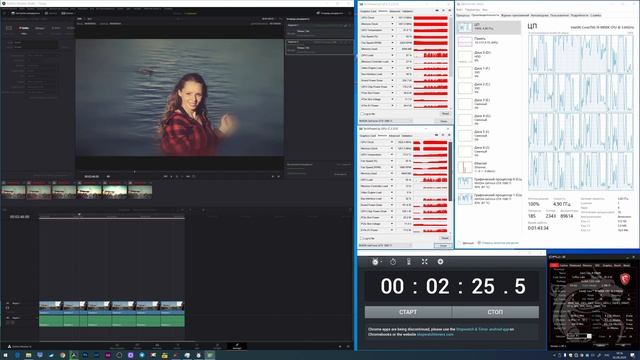This screenshot has height=360, width=640.
Task: Open the Windows notification center icon
Action: [x=633, y=356]
